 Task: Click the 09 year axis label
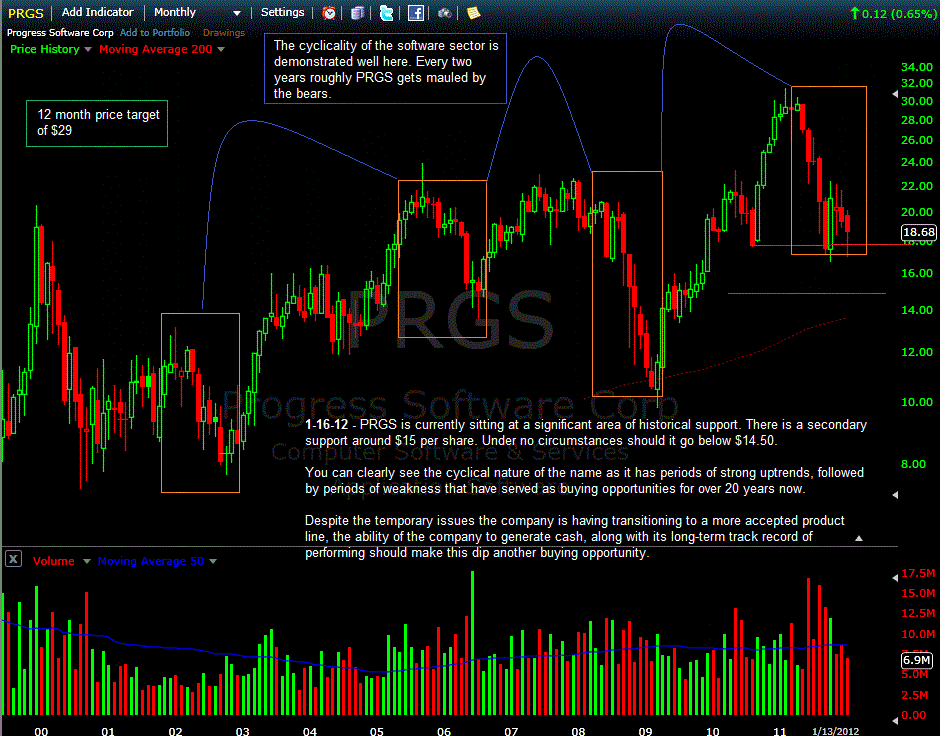coord(645,731)
